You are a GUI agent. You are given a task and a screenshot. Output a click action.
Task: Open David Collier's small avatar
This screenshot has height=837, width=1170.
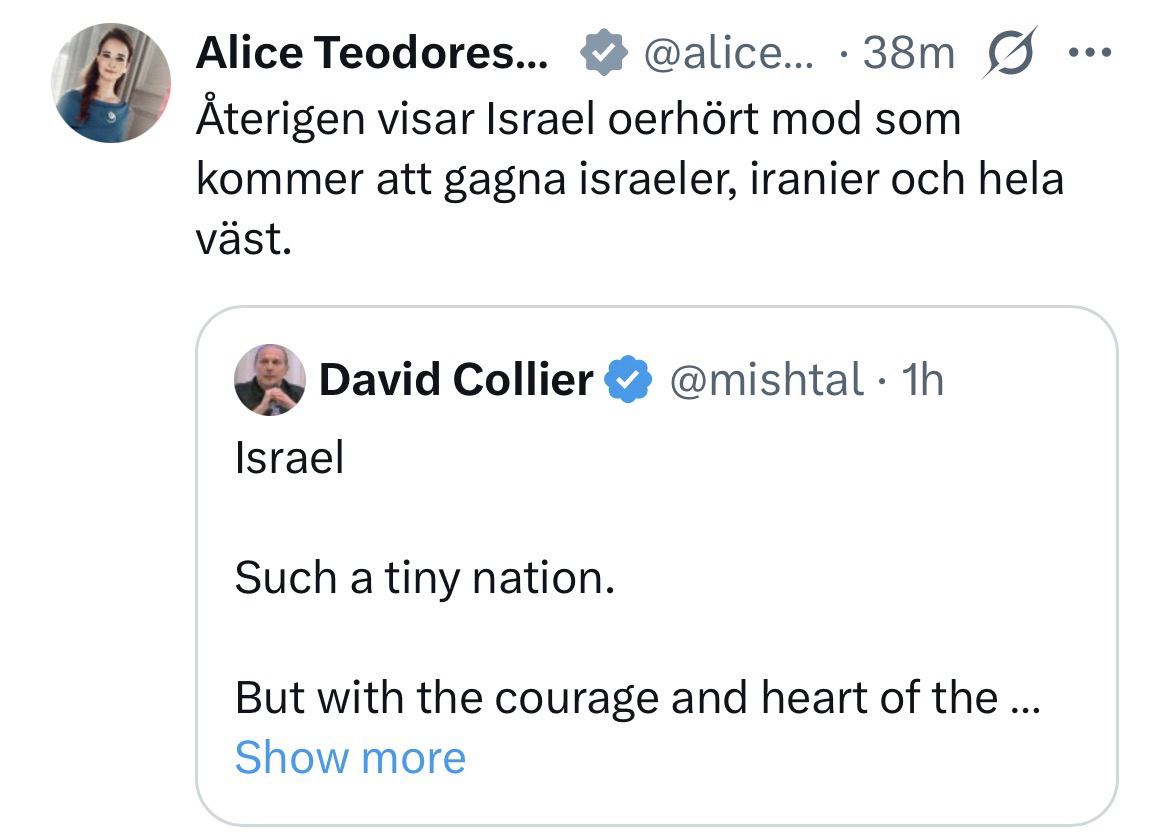pyautogui.click(x=270, y=380)
